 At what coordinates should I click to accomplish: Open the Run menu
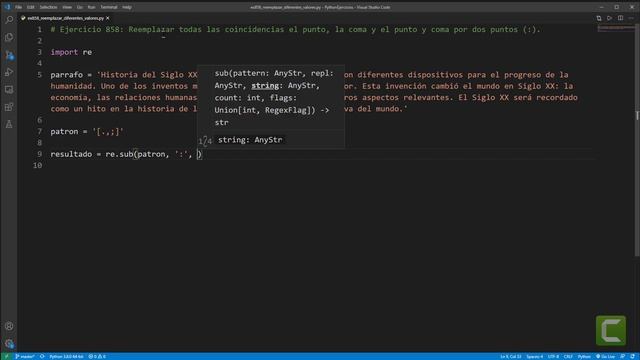91,7
